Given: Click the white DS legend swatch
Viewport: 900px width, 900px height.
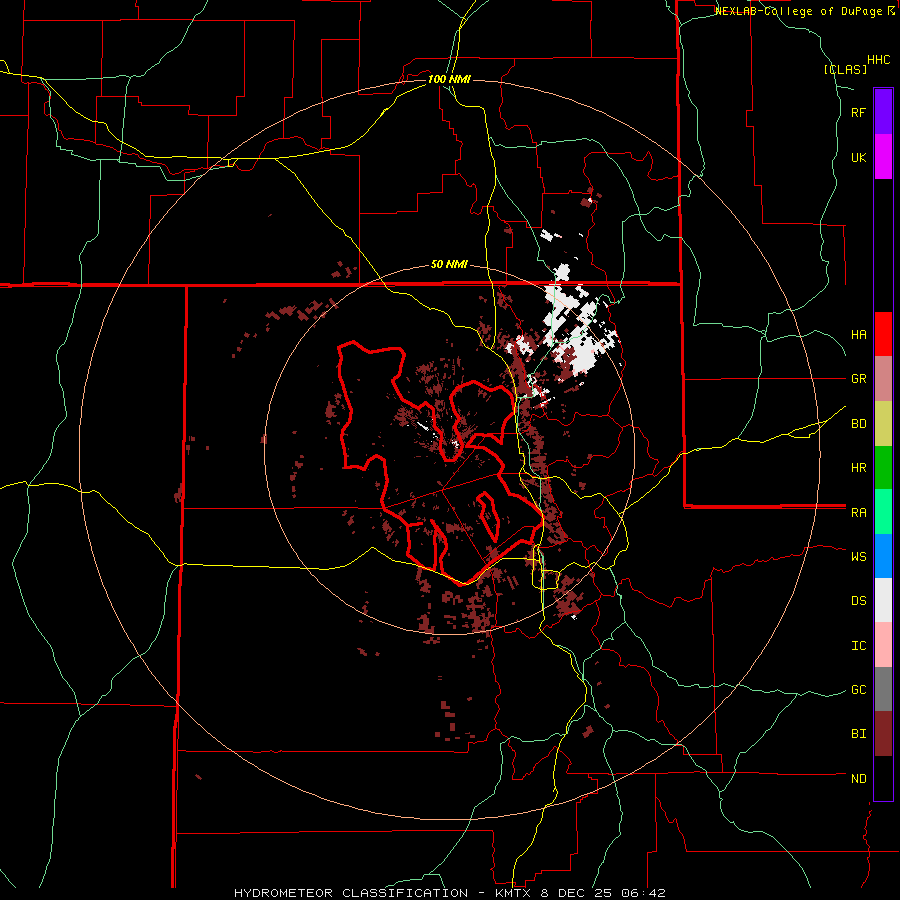Looking at the screenshot, I should point(883,600).
